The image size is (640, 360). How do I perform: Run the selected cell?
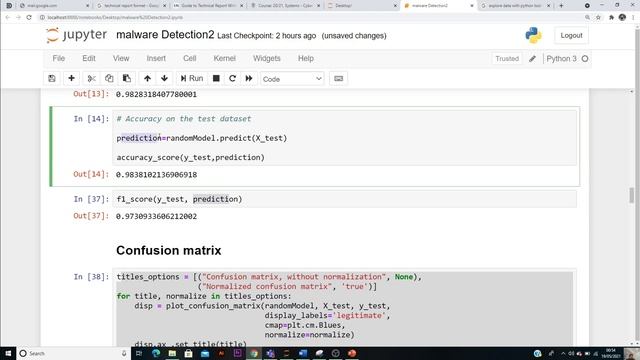pos(192,78)
